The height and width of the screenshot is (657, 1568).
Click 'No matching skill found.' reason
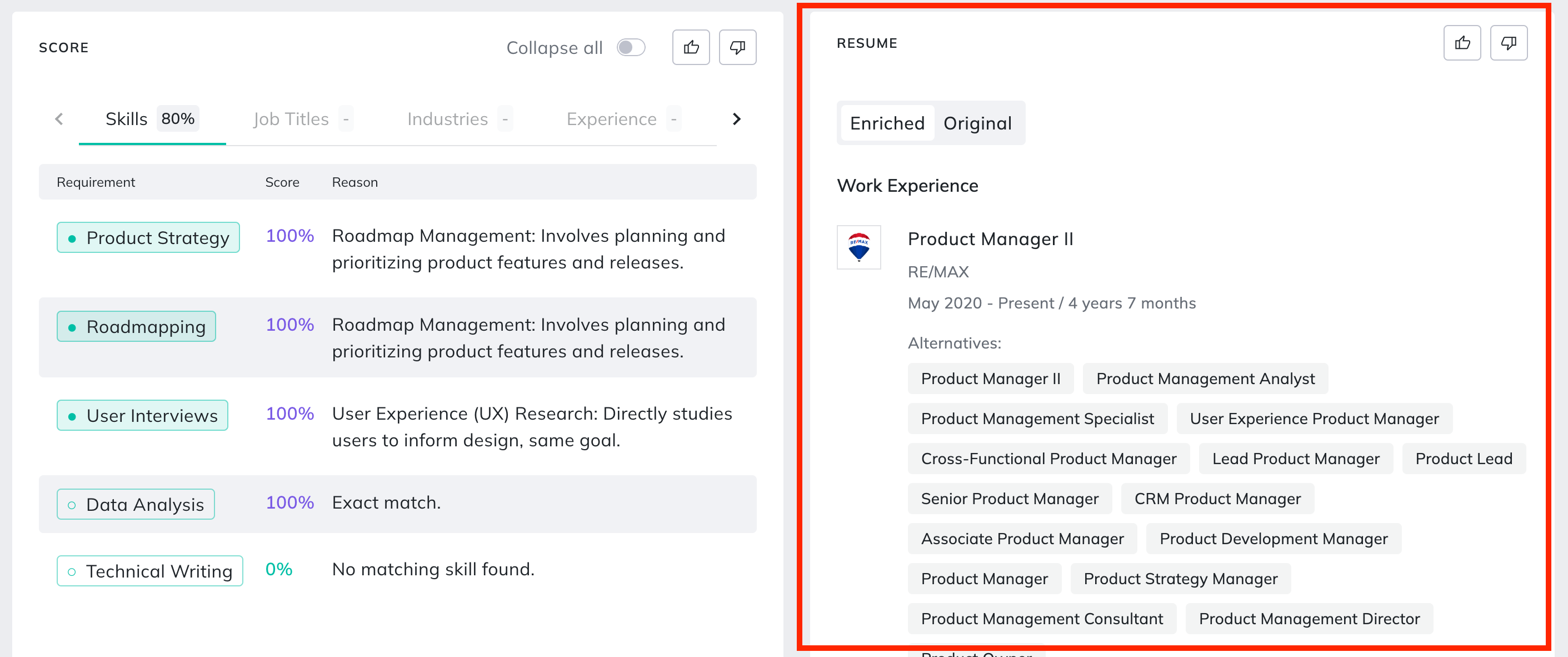click(x=433, y=569)
